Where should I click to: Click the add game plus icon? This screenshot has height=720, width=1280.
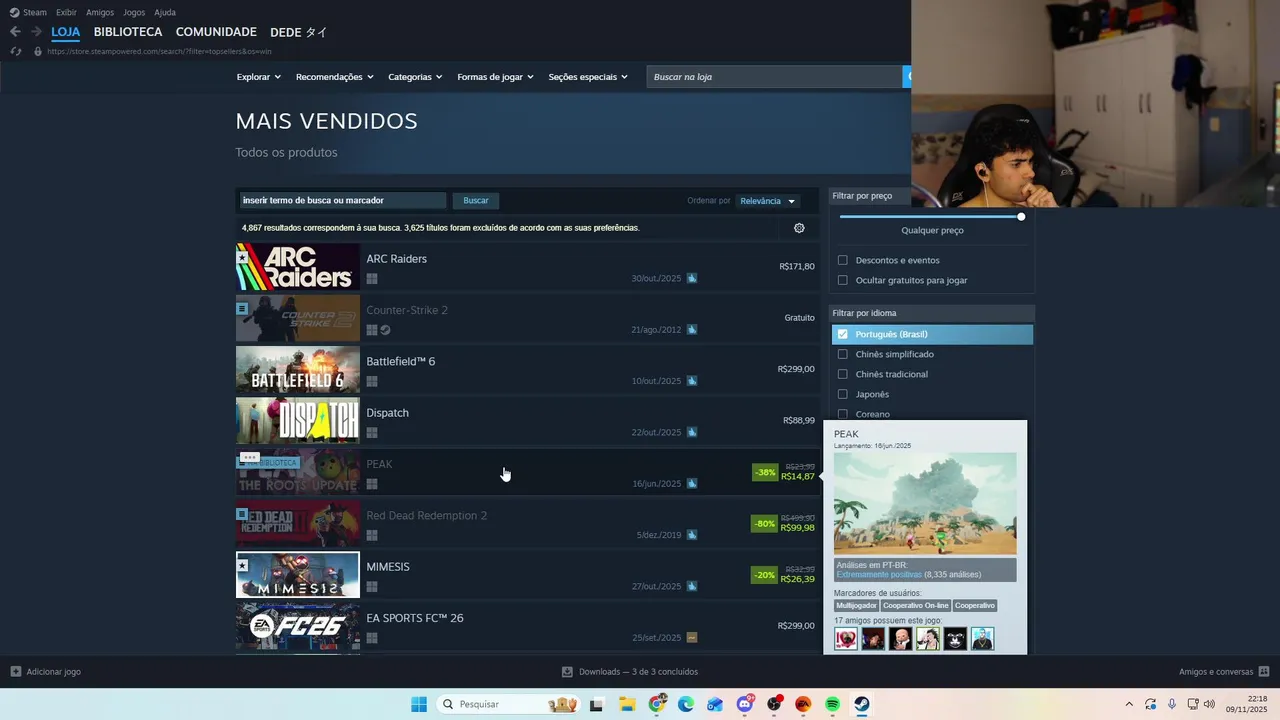[15, 672]
